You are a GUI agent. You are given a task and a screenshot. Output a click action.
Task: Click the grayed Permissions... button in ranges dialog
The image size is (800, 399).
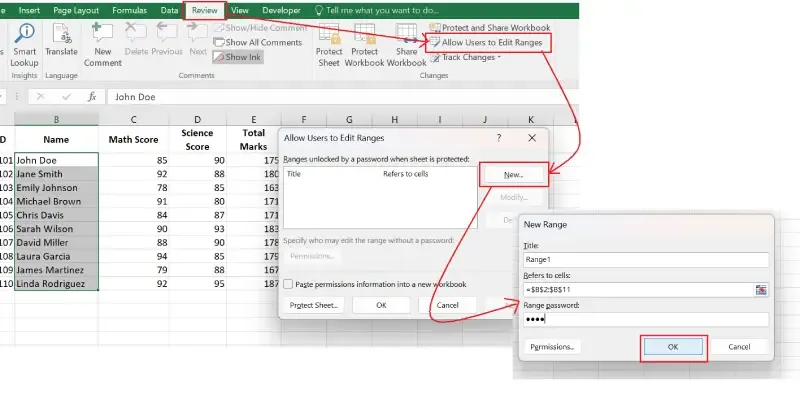[312, 256]
